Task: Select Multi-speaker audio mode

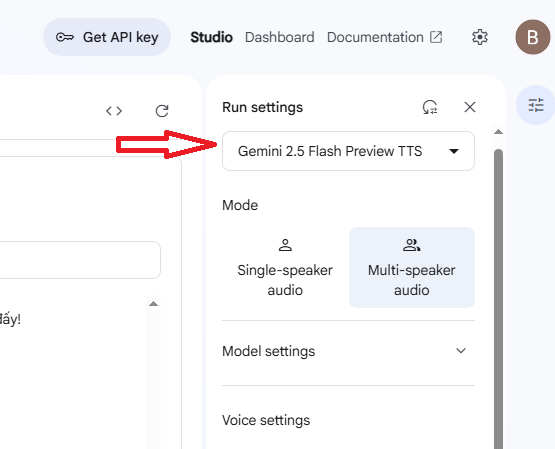Action: tap(412, 267)
